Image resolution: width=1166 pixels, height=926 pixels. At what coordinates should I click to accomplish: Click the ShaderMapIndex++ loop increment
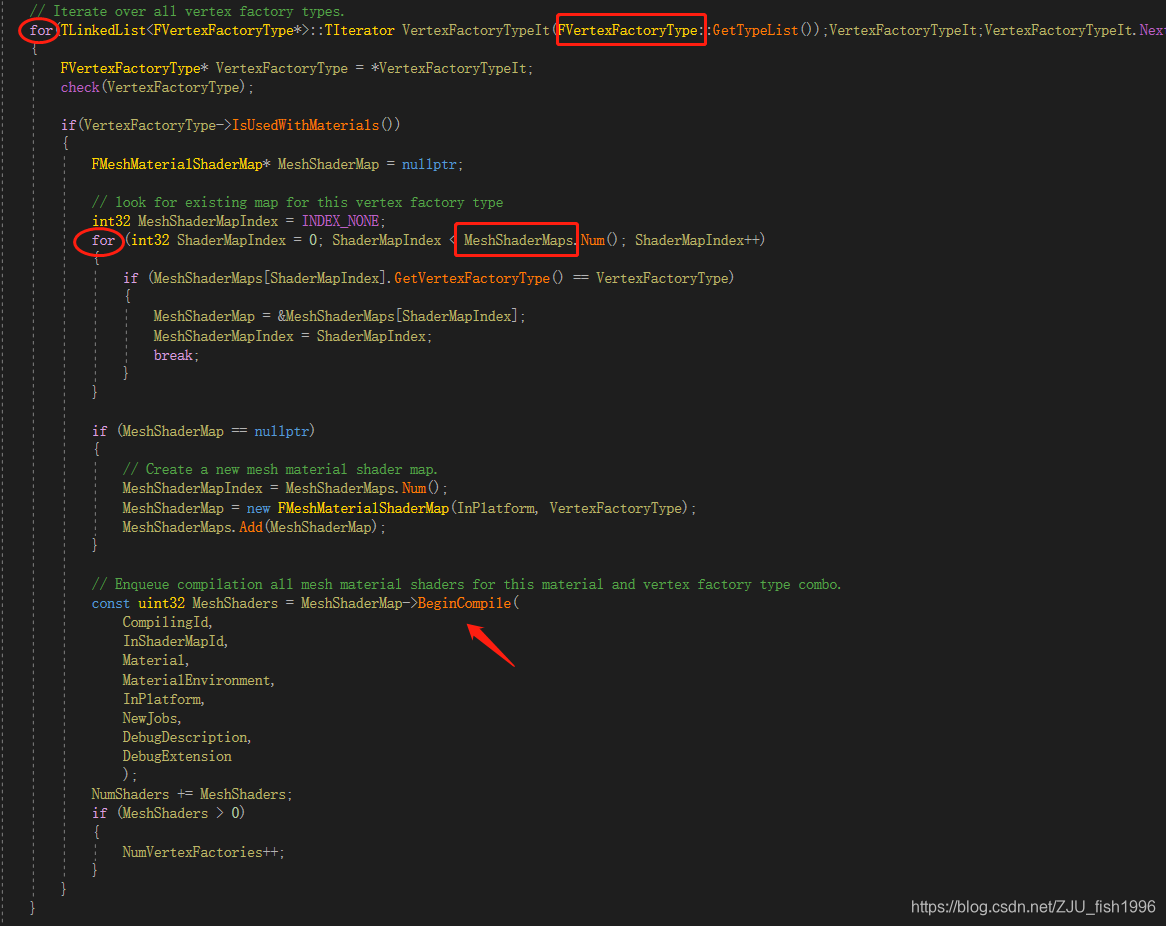[x=697, y=240]
